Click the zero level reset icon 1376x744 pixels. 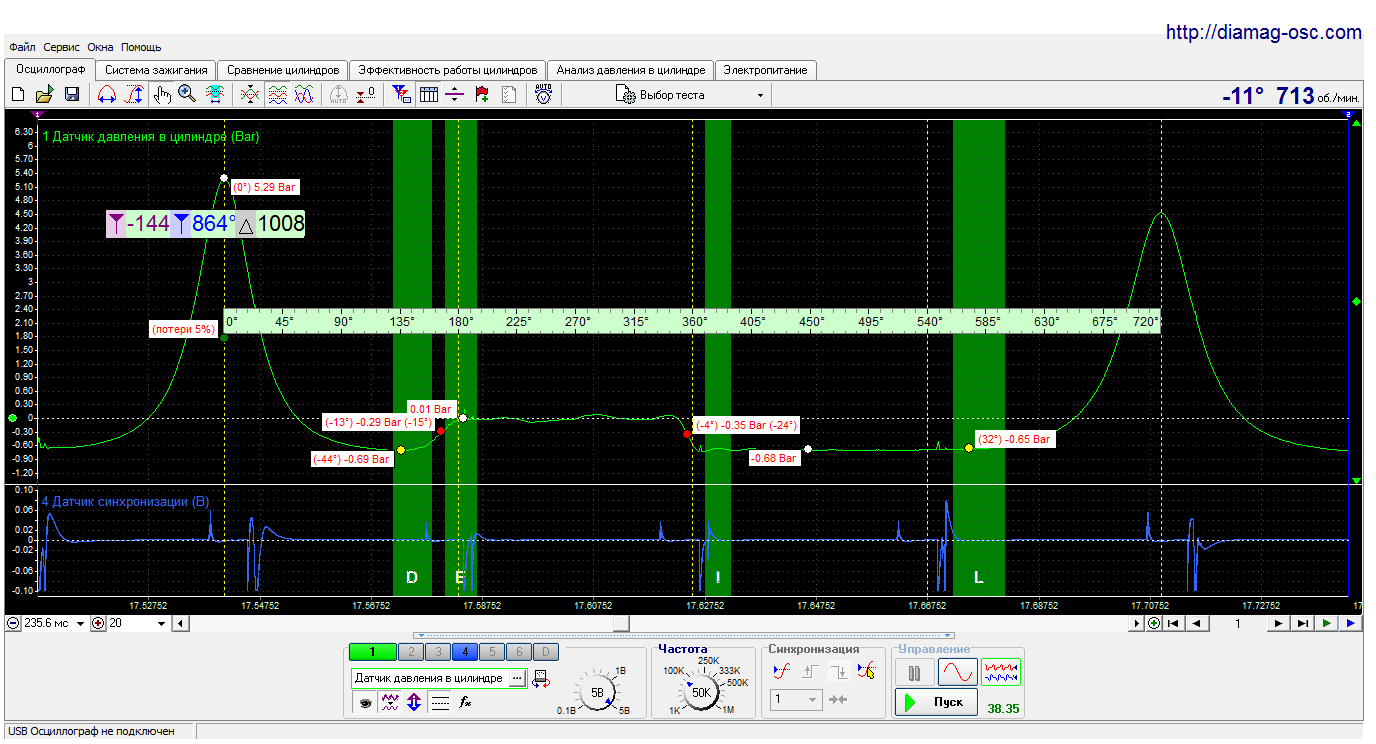click(366, 95)
